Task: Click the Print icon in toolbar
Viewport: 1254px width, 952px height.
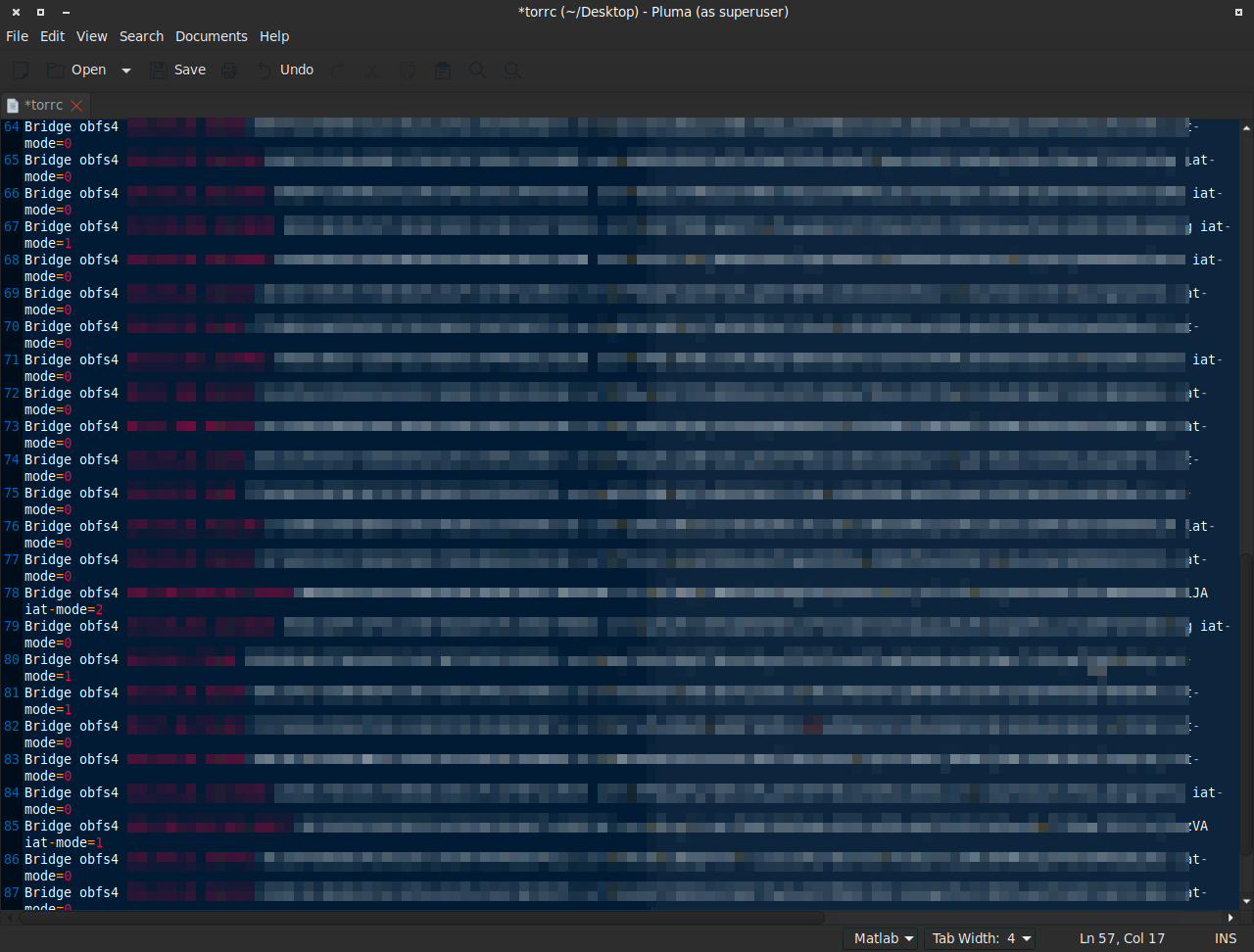Action: [x=229, y=71]
